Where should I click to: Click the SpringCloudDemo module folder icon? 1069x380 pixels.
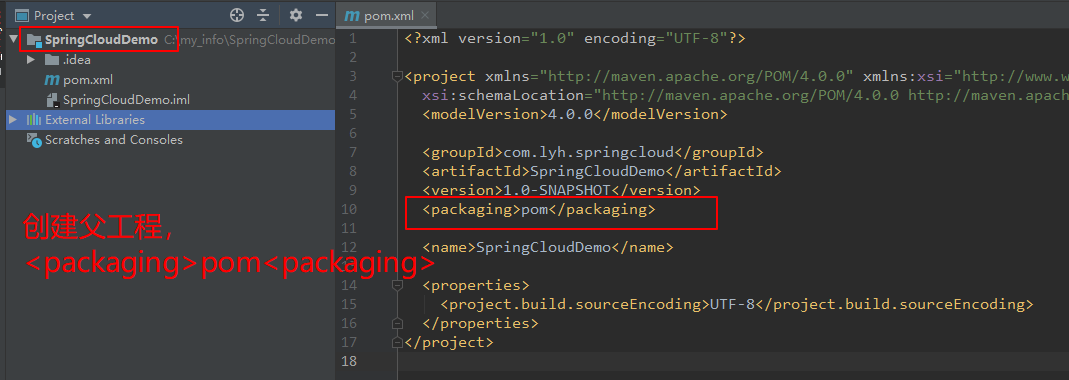pyautogui.click(x=34, y=40)
